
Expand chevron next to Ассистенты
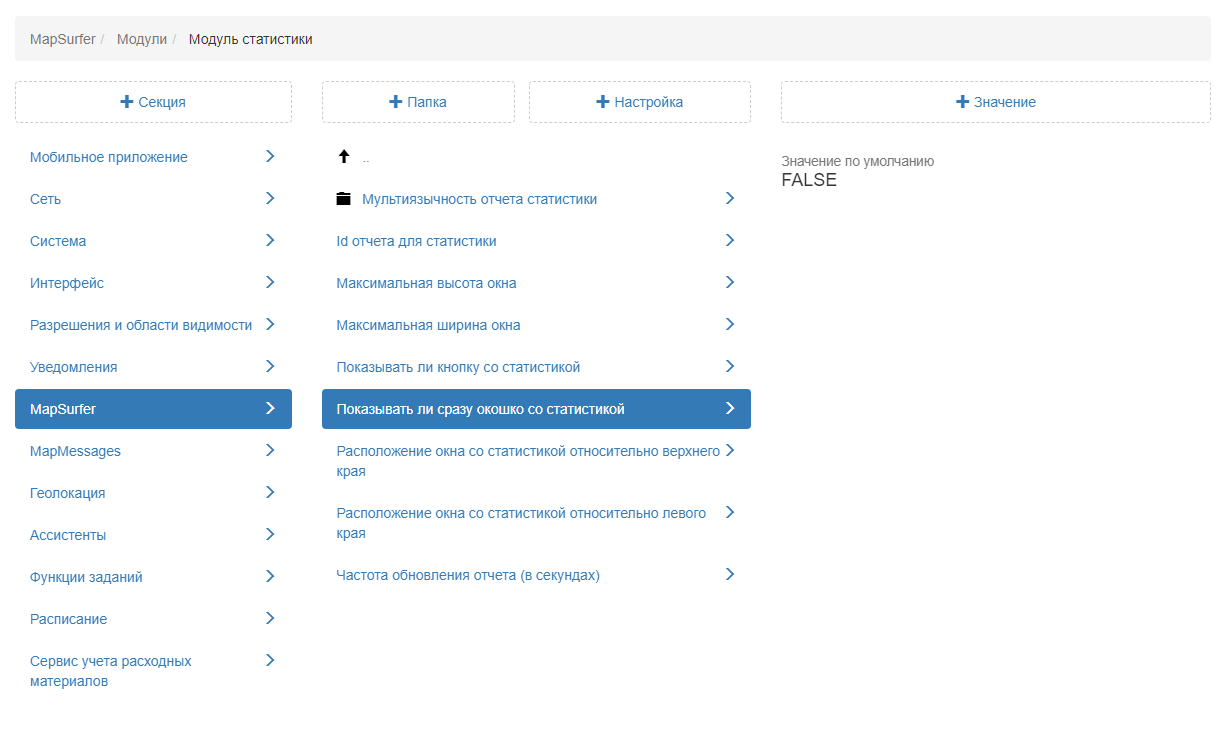coord(270,534)
